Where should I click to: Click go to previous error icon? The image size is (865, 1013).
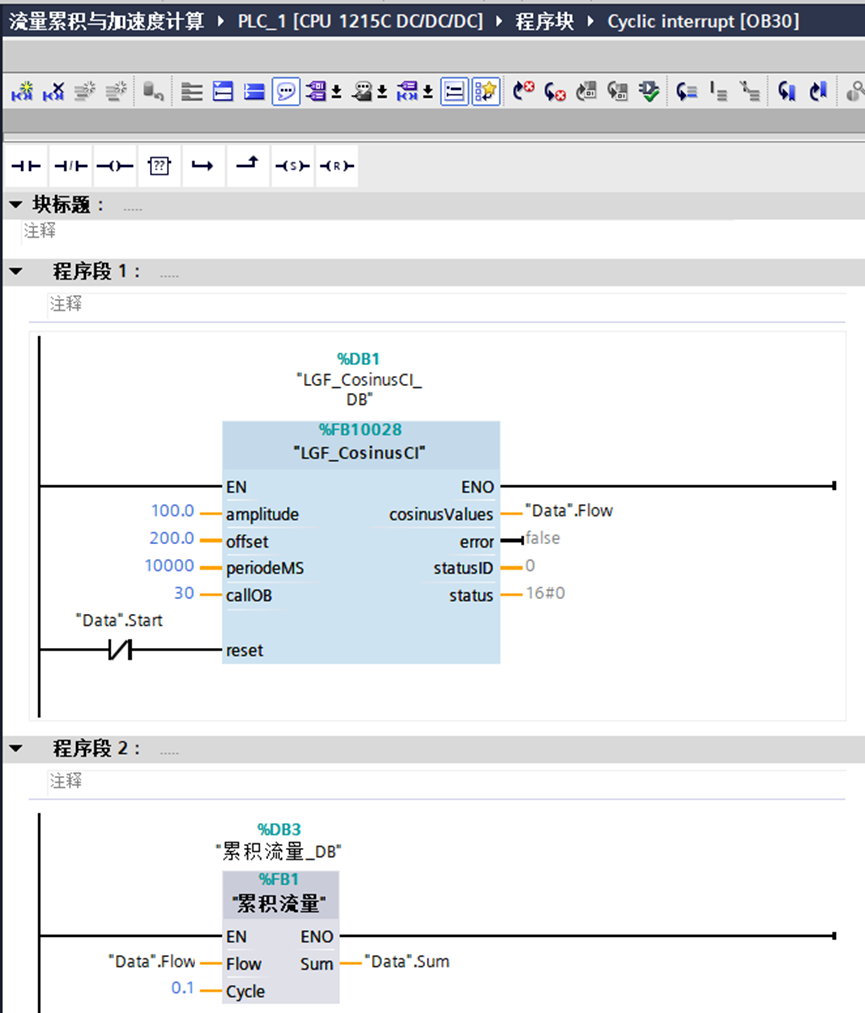tap(555, 92)
